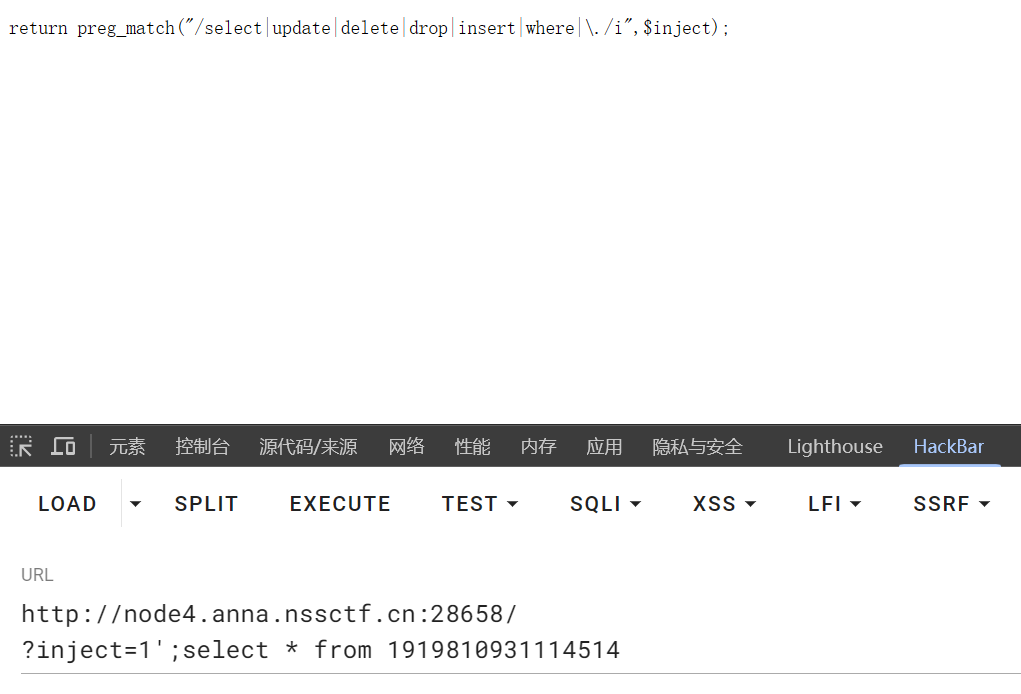The width and height of the screenshot is (1021, 694).
Task: Open the TEST dropdown menu
Action: click(480, 504)
